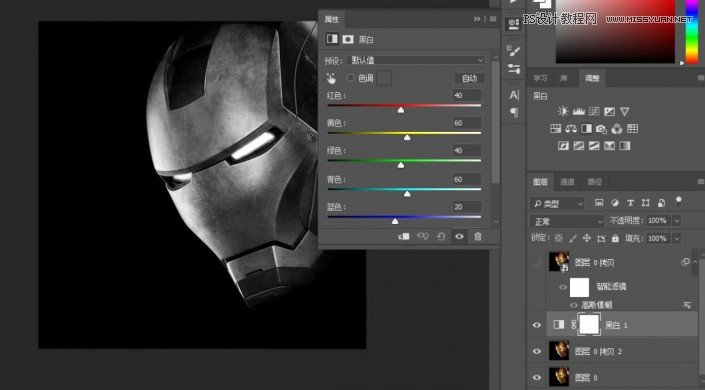This screenshot has width=705, height=390.
Task: Click the 红色 reds slider handle
Action: (401, 110)
